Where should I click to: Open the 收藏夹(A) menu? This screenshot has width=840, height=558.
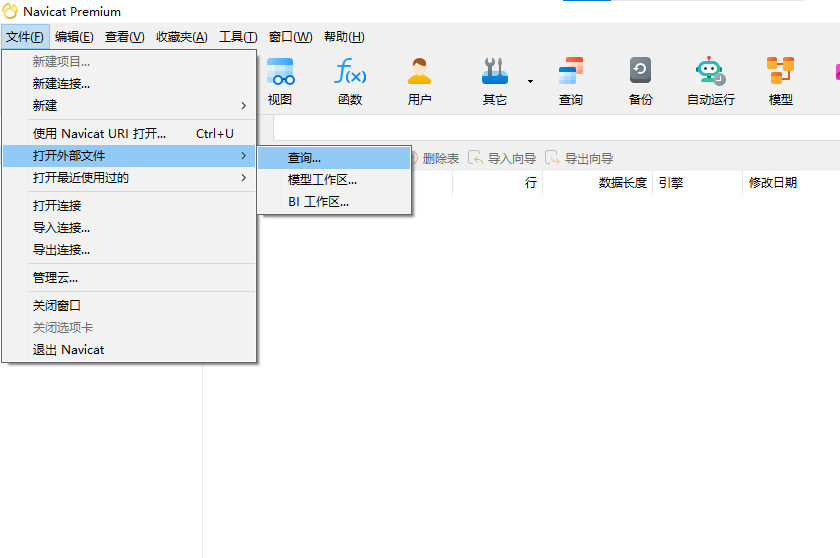182,36
